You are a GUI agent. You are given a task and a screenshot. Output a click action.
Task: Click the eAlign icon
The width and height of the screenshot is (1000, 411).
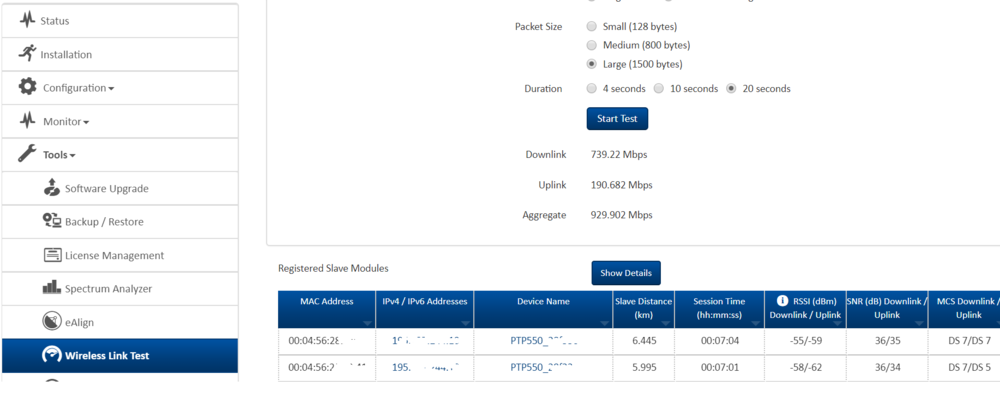[x=52, y=322]
